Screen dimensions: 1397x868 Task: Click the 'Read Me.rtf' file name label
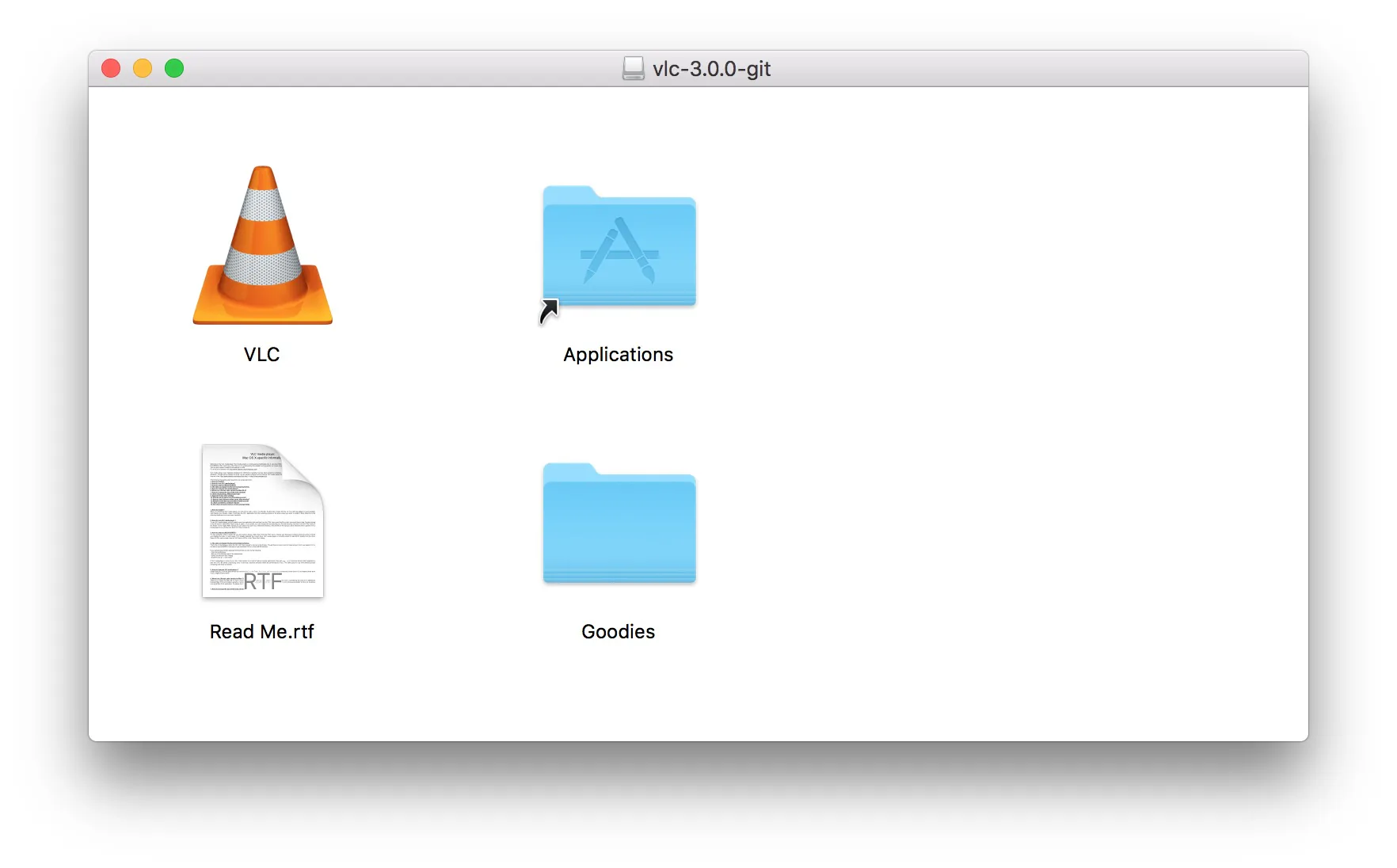tap(261, 632)
